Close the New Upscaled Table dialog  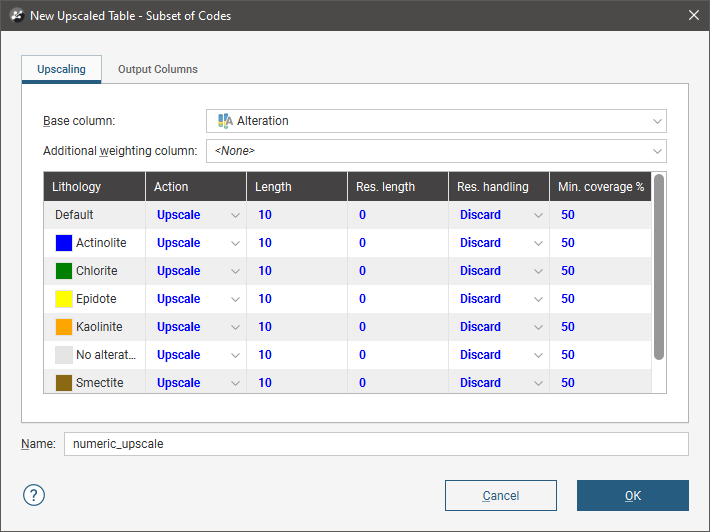[x=694, y=15]
